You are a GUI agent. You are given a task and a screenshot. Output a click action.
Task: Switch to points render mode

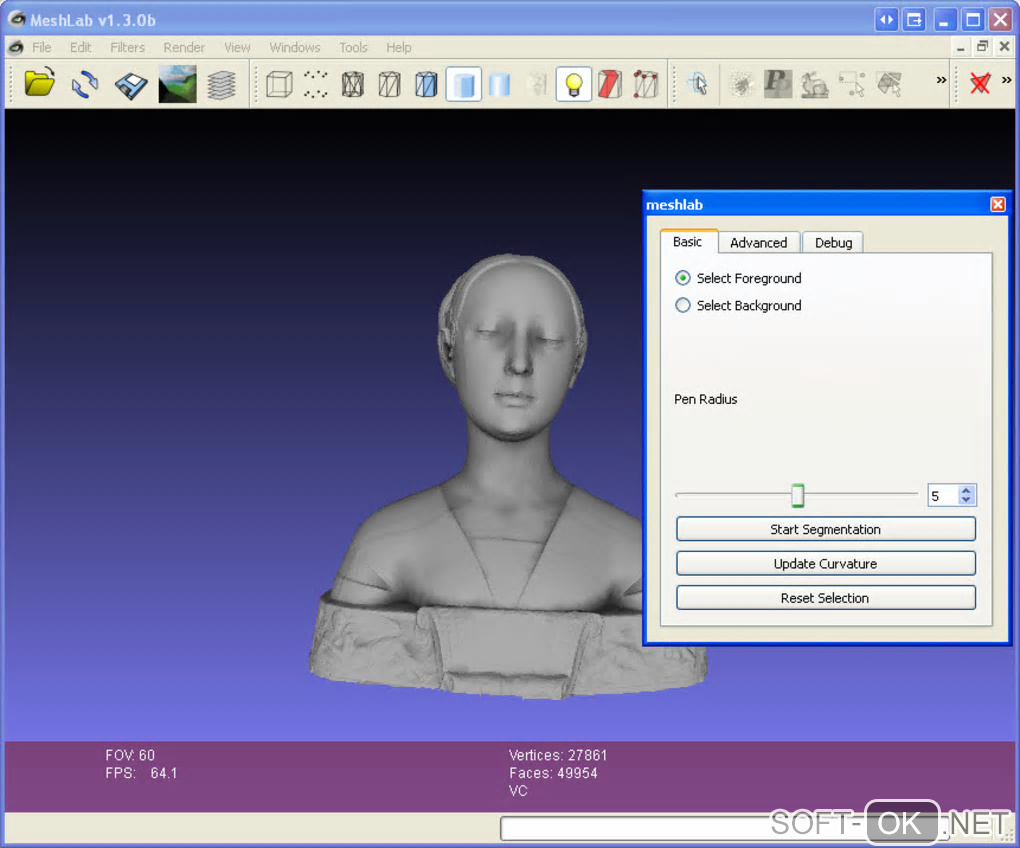click(x=316, y=84)
